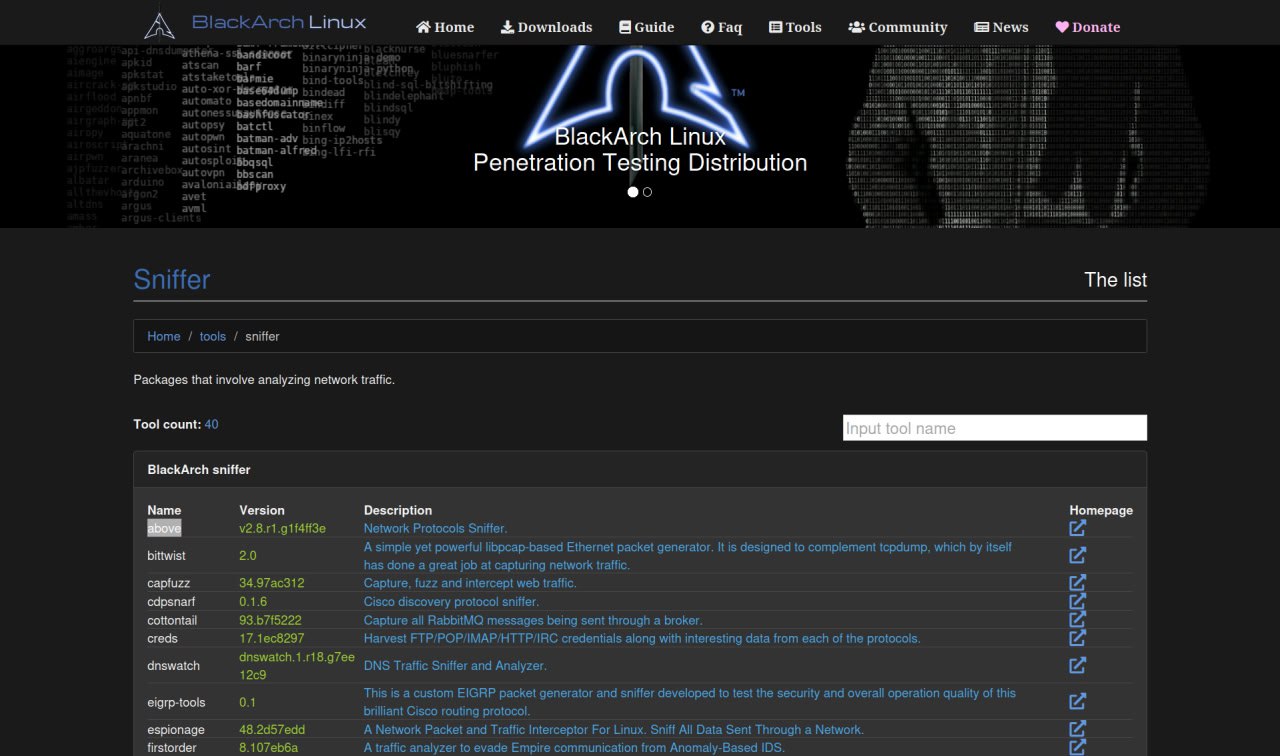Viewport: 1280px width, 756px height.
Task: Click the 'eigrp-tools' tool name
Action: pos(176,702)
